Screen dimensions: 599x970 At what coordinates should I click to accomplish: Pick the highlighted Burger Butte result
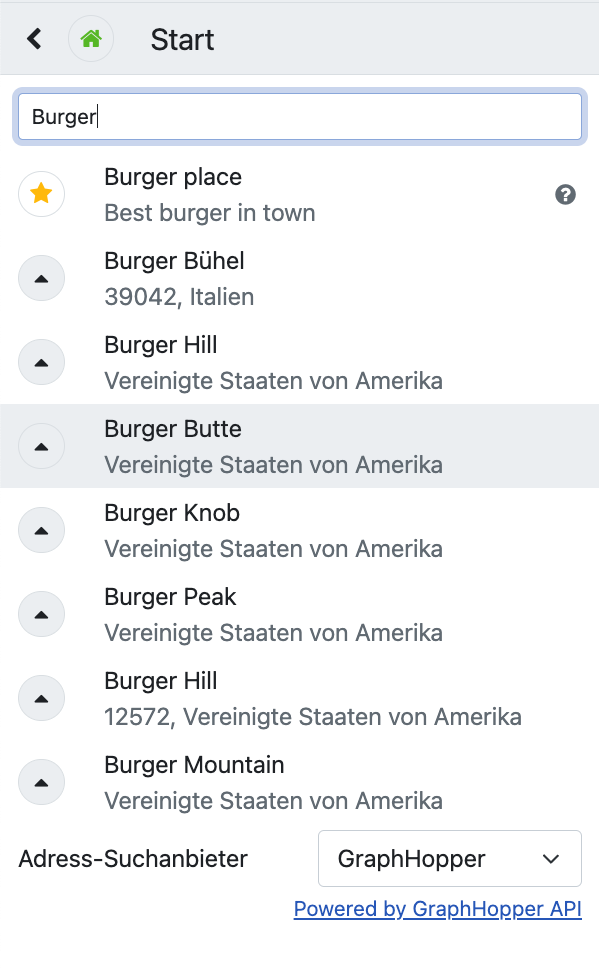tap(300, 446)
